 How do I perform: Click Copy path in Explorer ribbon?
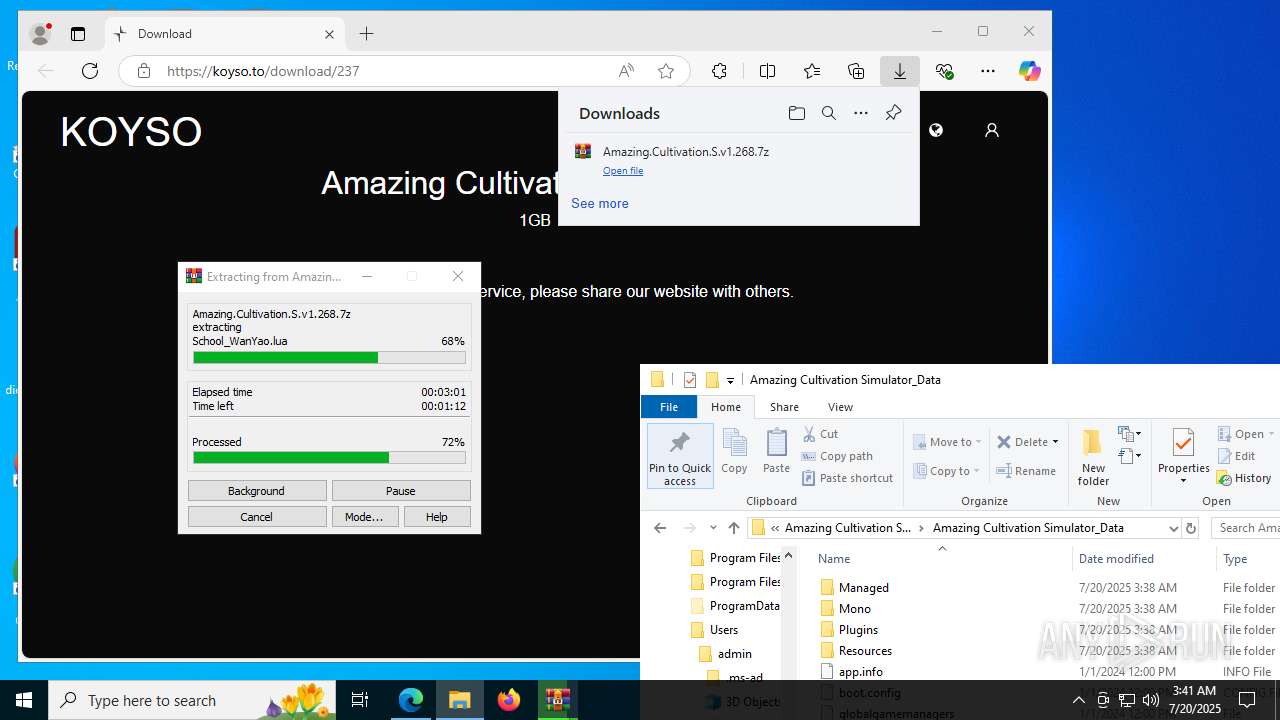point(837,456)
